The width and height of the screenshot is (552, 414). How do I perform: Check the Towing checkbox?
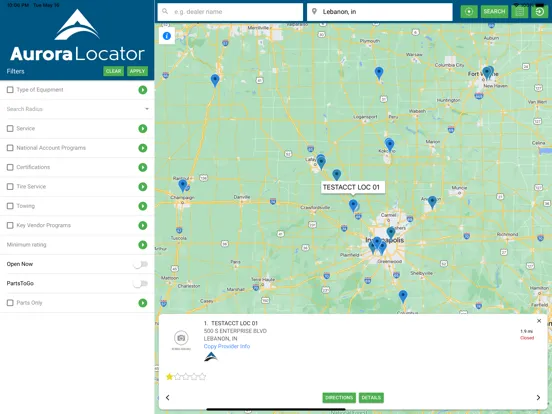10,206
